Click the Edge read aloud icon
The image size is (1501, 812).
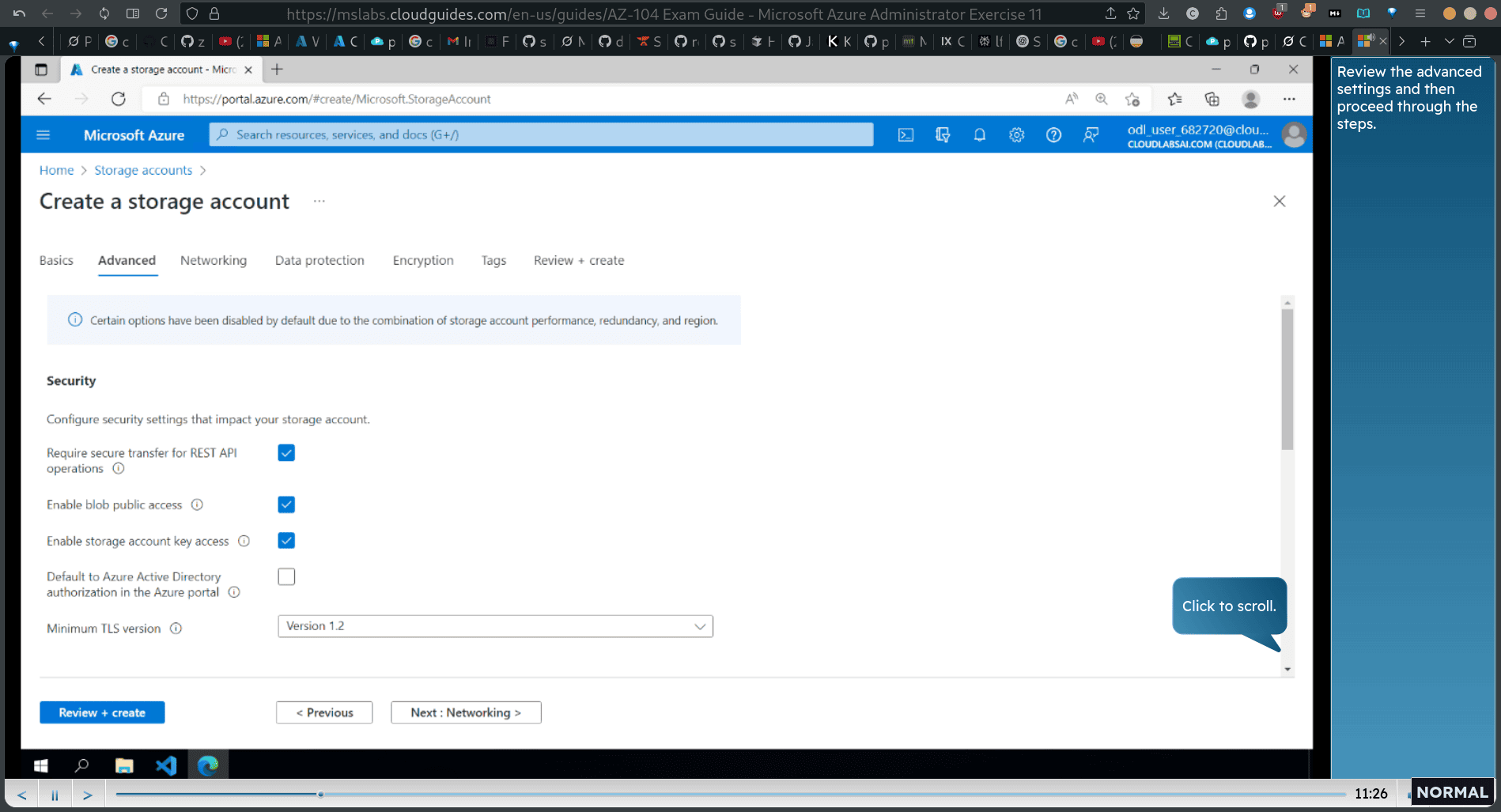(x=1071, y=99)
